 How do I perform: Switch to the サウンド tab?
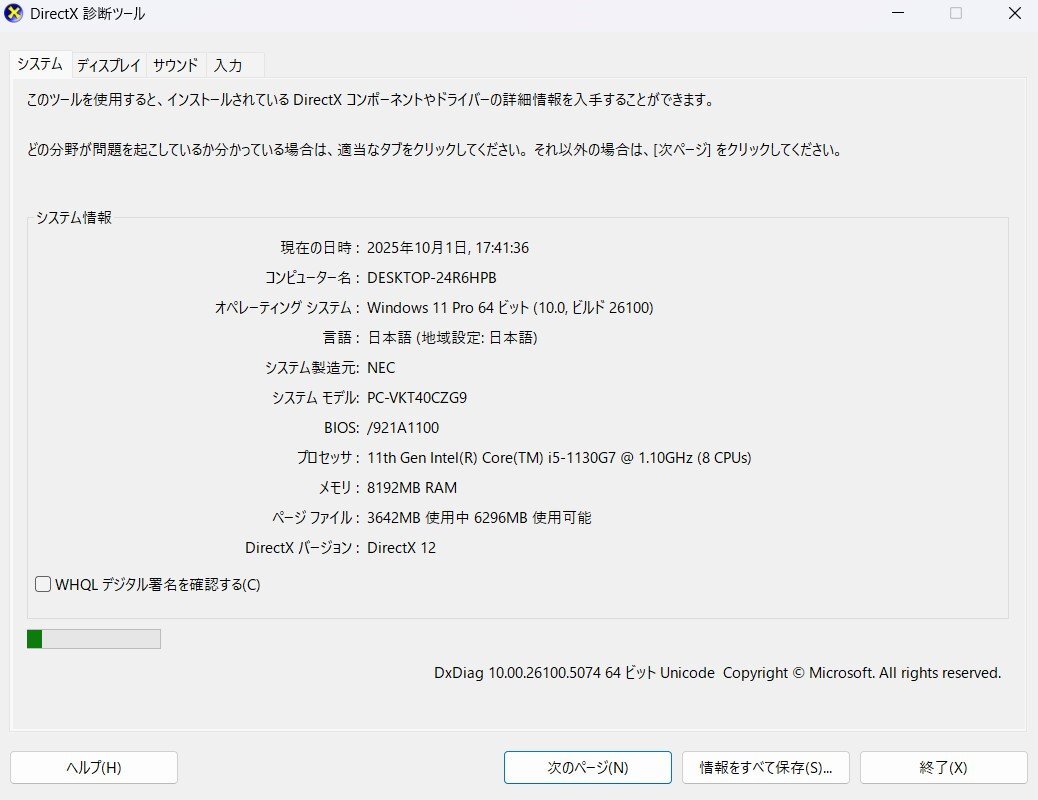pos(175,65)
